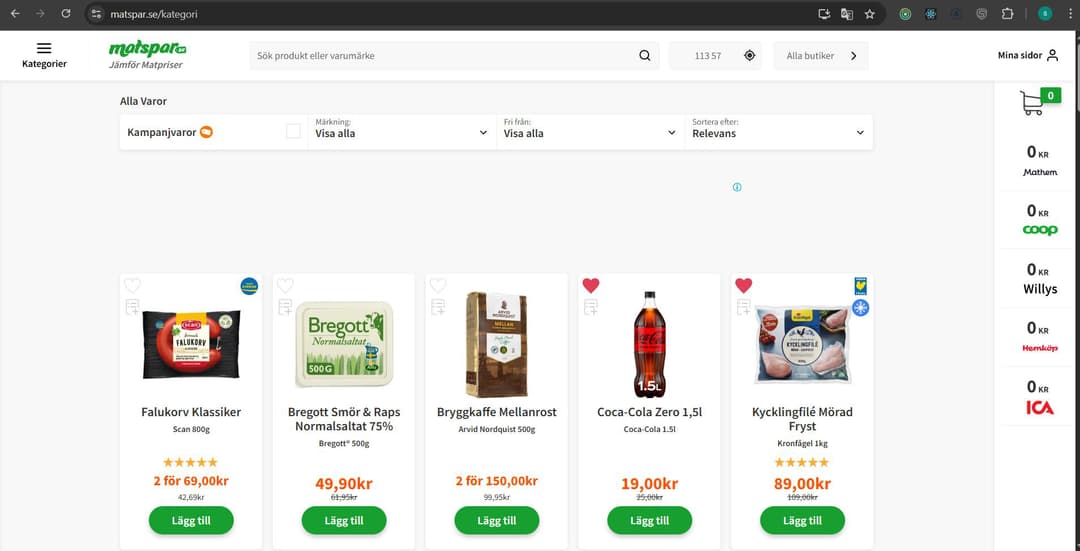Add Falukorv Klassiker to a list icon
This screenshot has height=551, width=1080.
point(132,307)
